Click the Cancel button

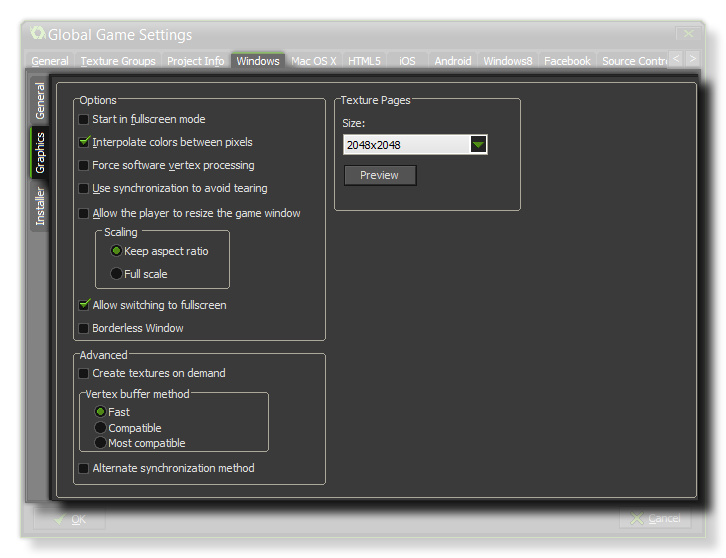654,519
